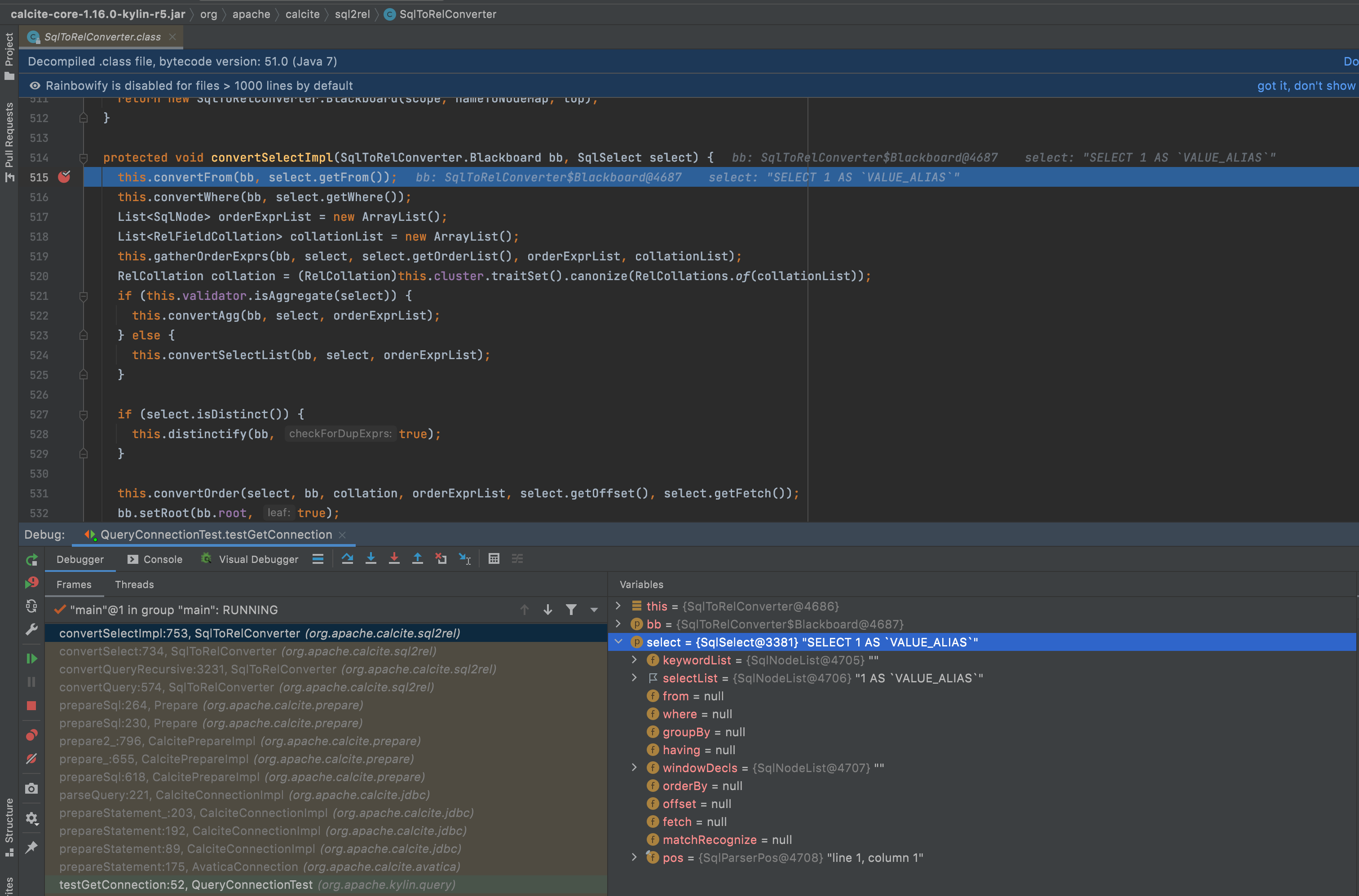Select frame testGetConnection:52
Viewport: 1359px width, 896px height.
pyautogui.click(x=326, y=885)
